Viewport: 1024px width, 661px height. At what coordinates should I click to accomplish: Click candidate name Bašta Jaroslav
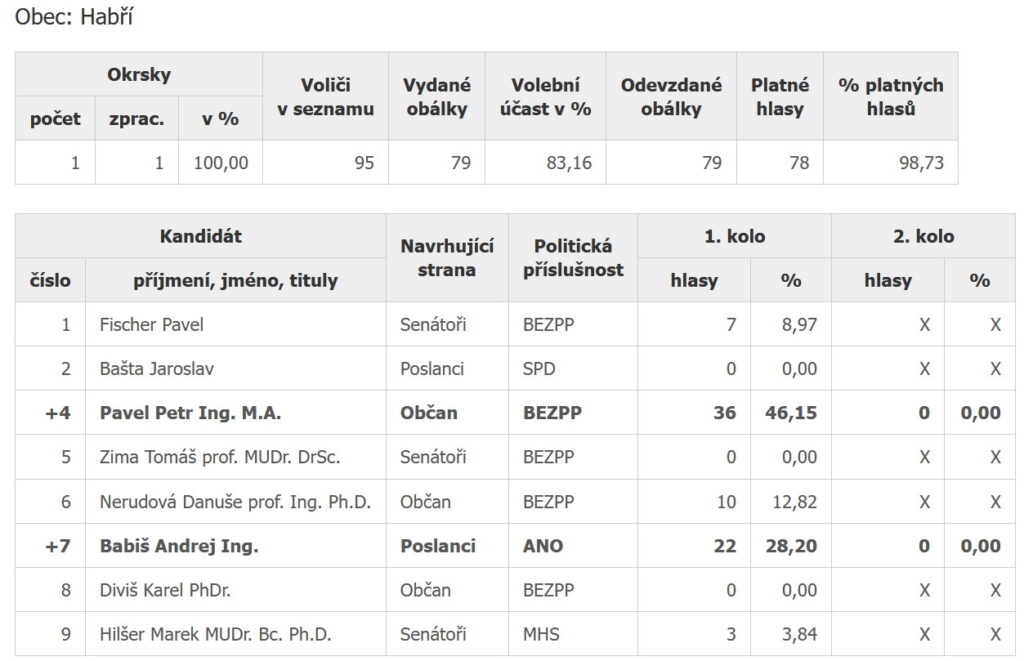tap(157, 369)
